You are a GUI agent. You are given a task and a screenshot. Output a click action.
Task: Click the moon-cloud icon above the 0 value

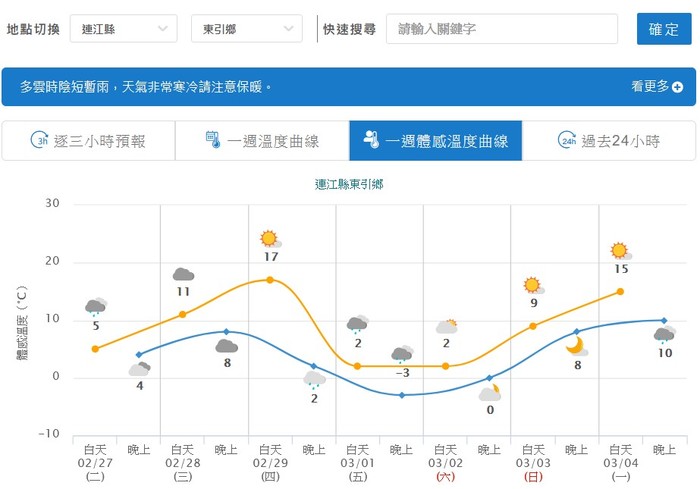click(x=489, y=393)
